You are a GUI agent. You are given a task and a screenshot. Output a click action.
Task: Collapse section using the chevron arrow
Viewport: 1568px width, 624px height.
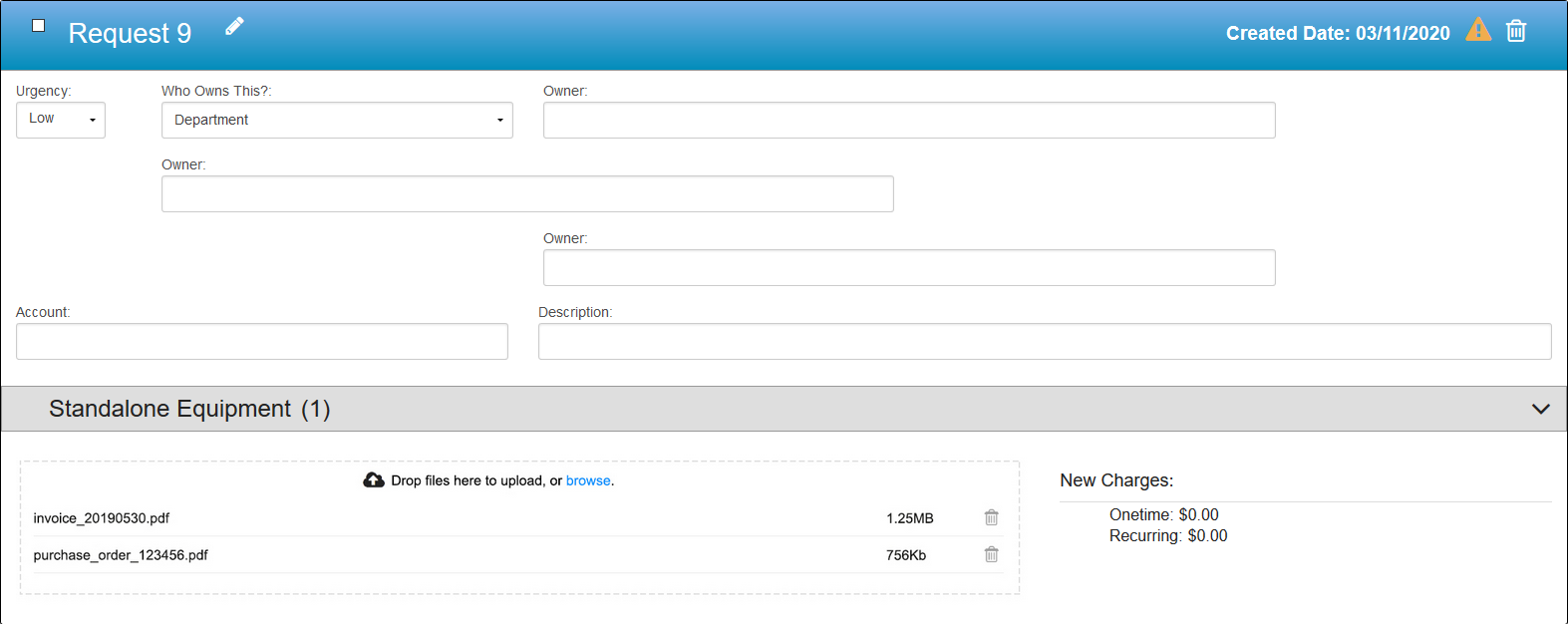pos(1540,409)
